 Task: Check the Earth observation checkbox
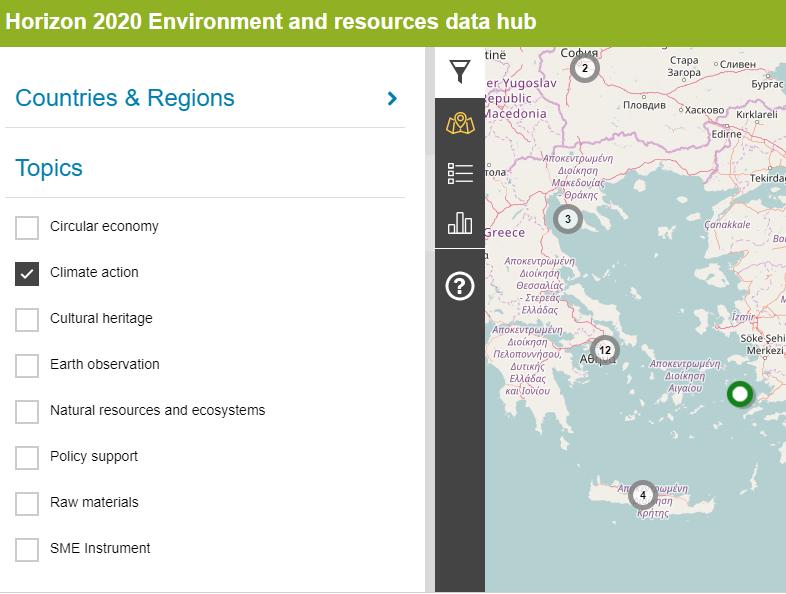[x=27, y=366]
